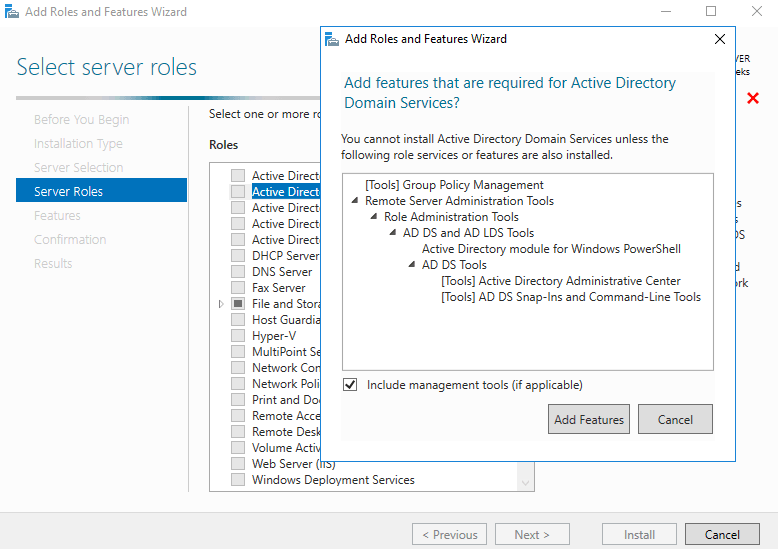Click the main wizard title bar icon

click(11, 11)
